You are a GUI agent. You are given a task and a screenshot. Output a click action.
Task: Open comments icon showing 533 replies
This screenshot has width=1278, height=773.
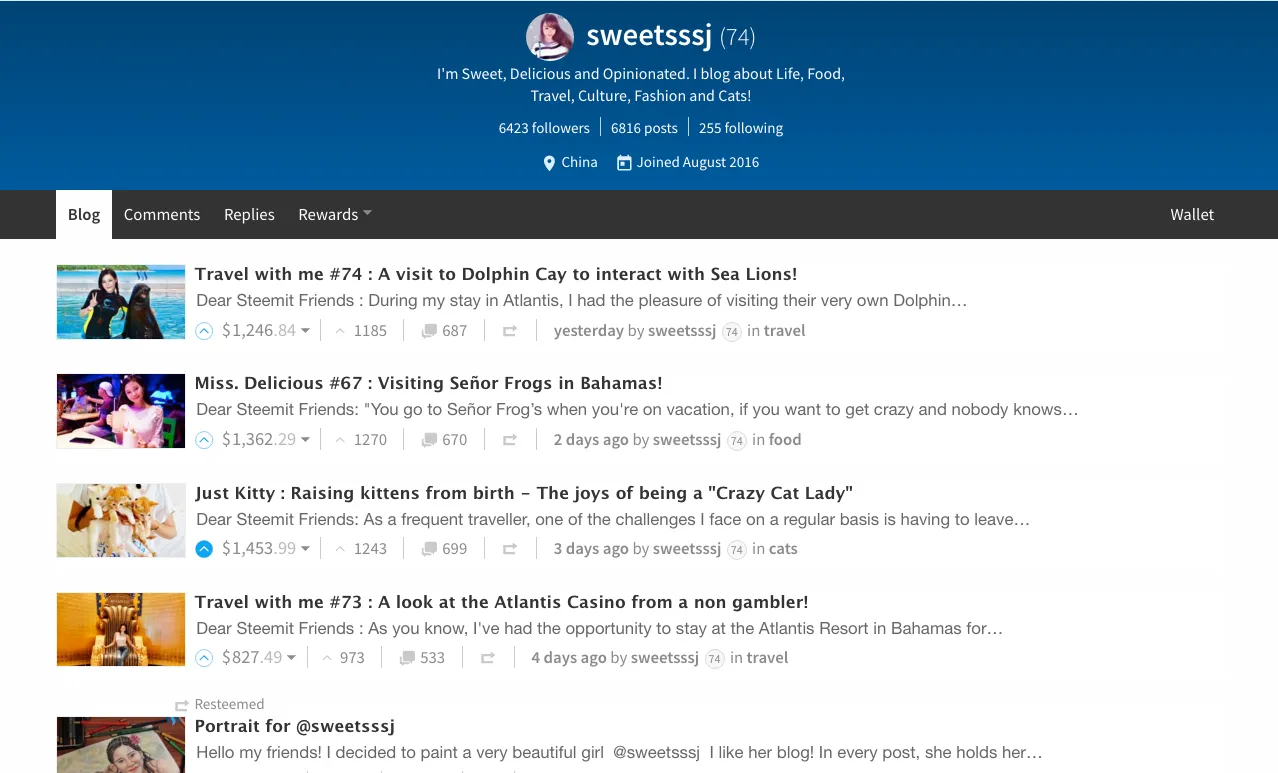point(407,658)
